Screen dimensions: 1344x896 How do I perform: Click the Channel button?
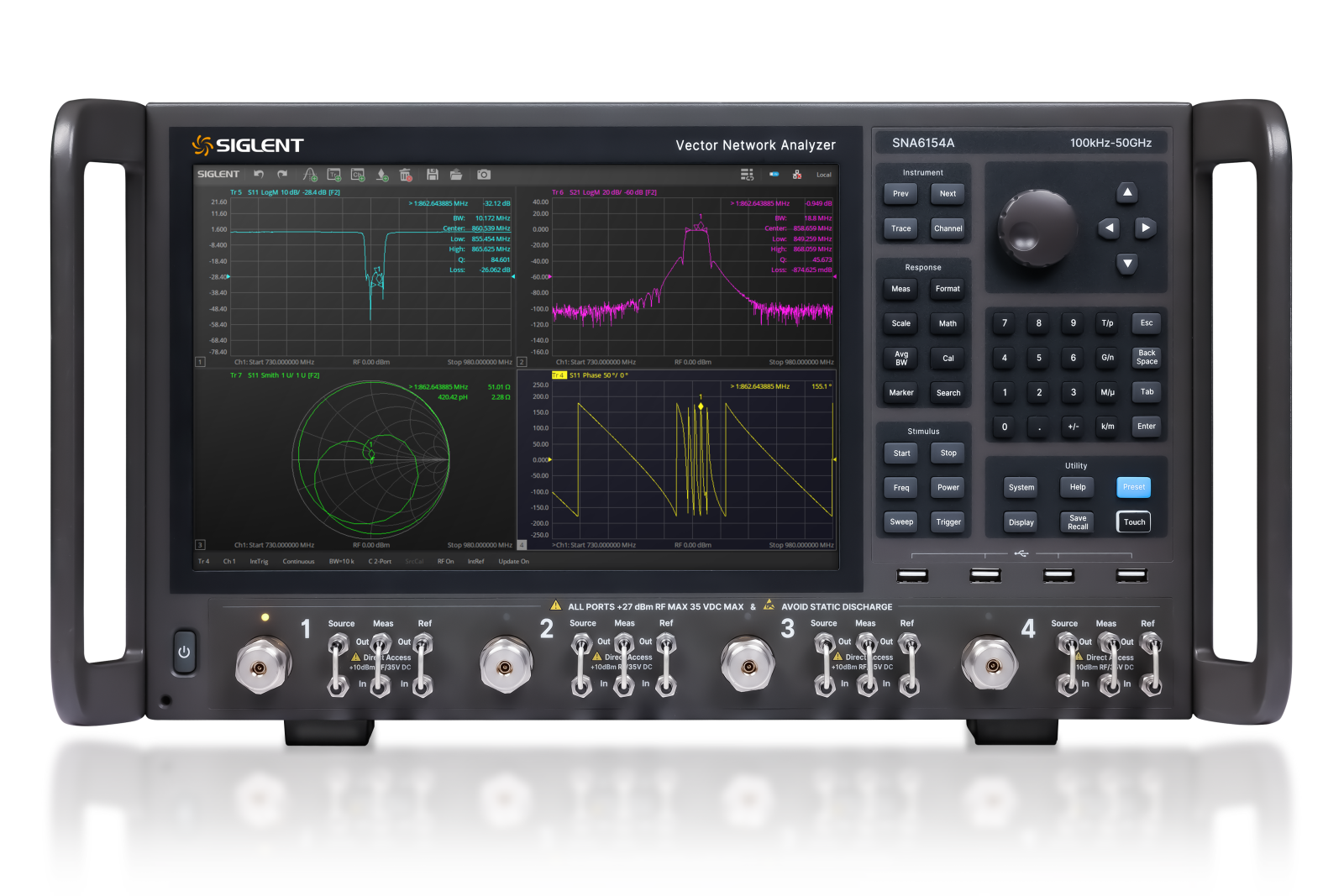point(948,228)
